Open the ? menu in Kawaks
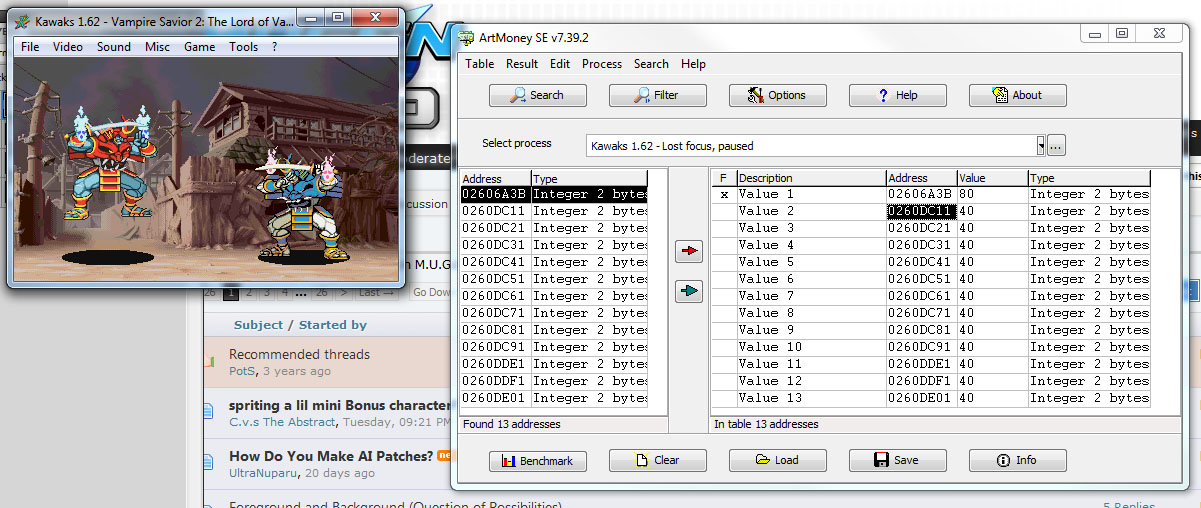This screenshot has width=1201, height=508. coord(275,47)
